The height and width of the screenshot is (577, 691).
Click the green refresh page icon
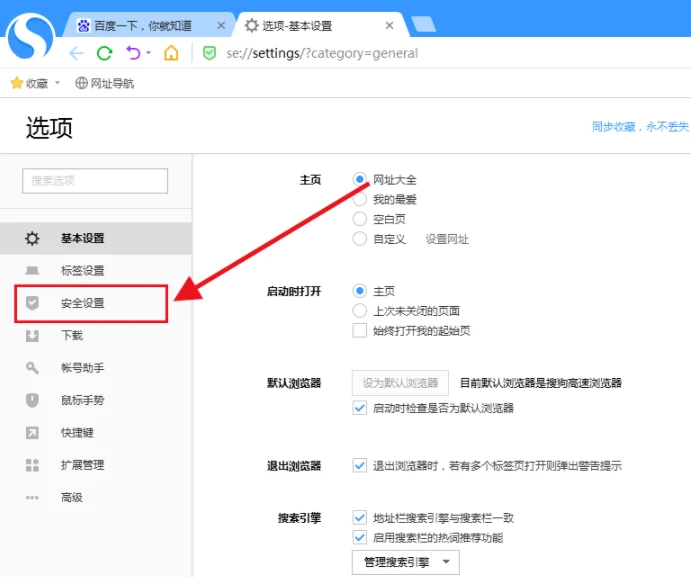pos(104,53)
